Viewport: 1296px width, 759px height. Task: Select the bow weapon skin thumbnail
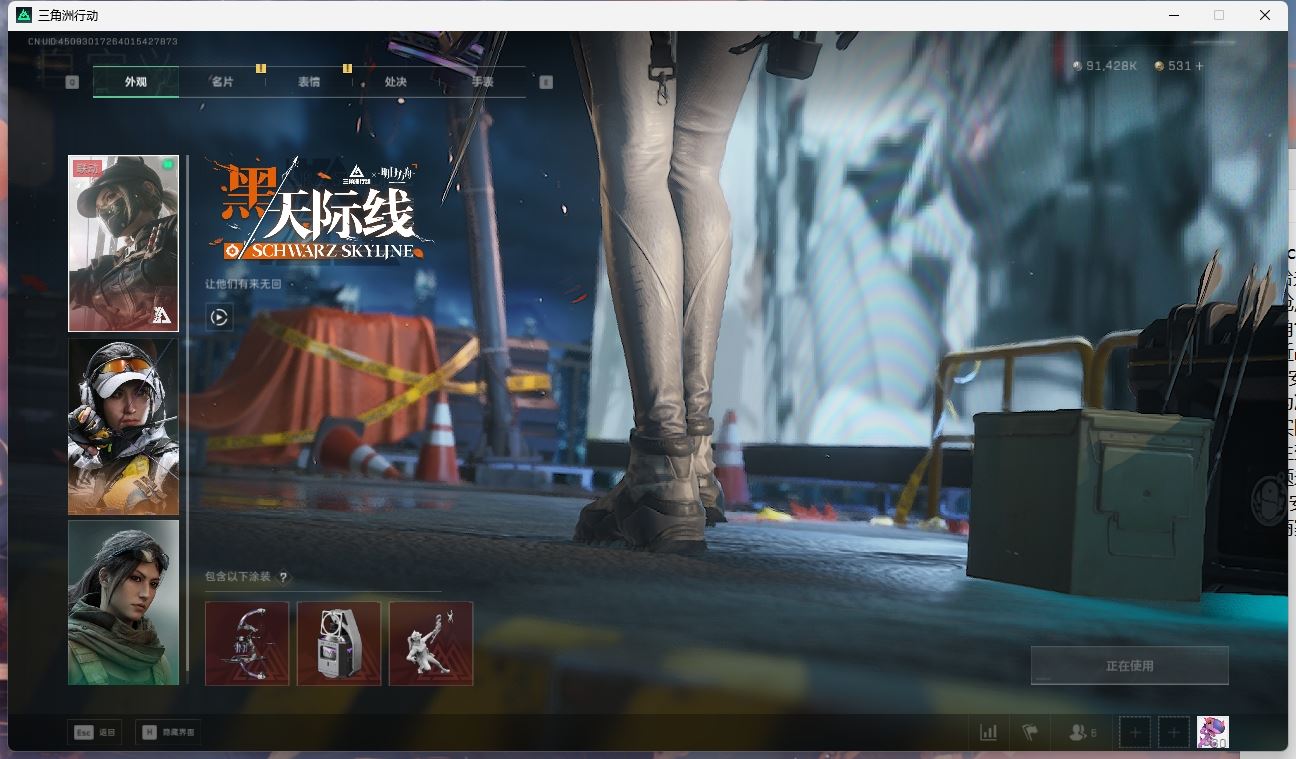[247, 643]
